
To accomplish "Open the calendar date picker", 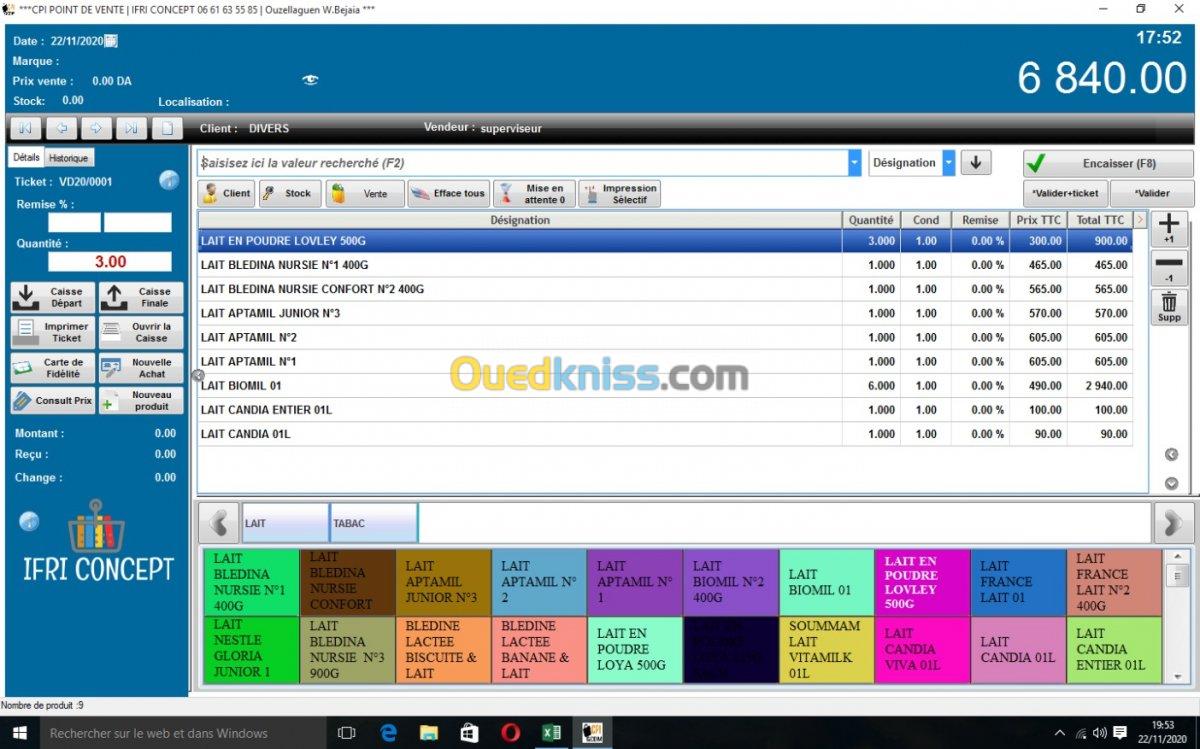I will (x=111, y=41).
